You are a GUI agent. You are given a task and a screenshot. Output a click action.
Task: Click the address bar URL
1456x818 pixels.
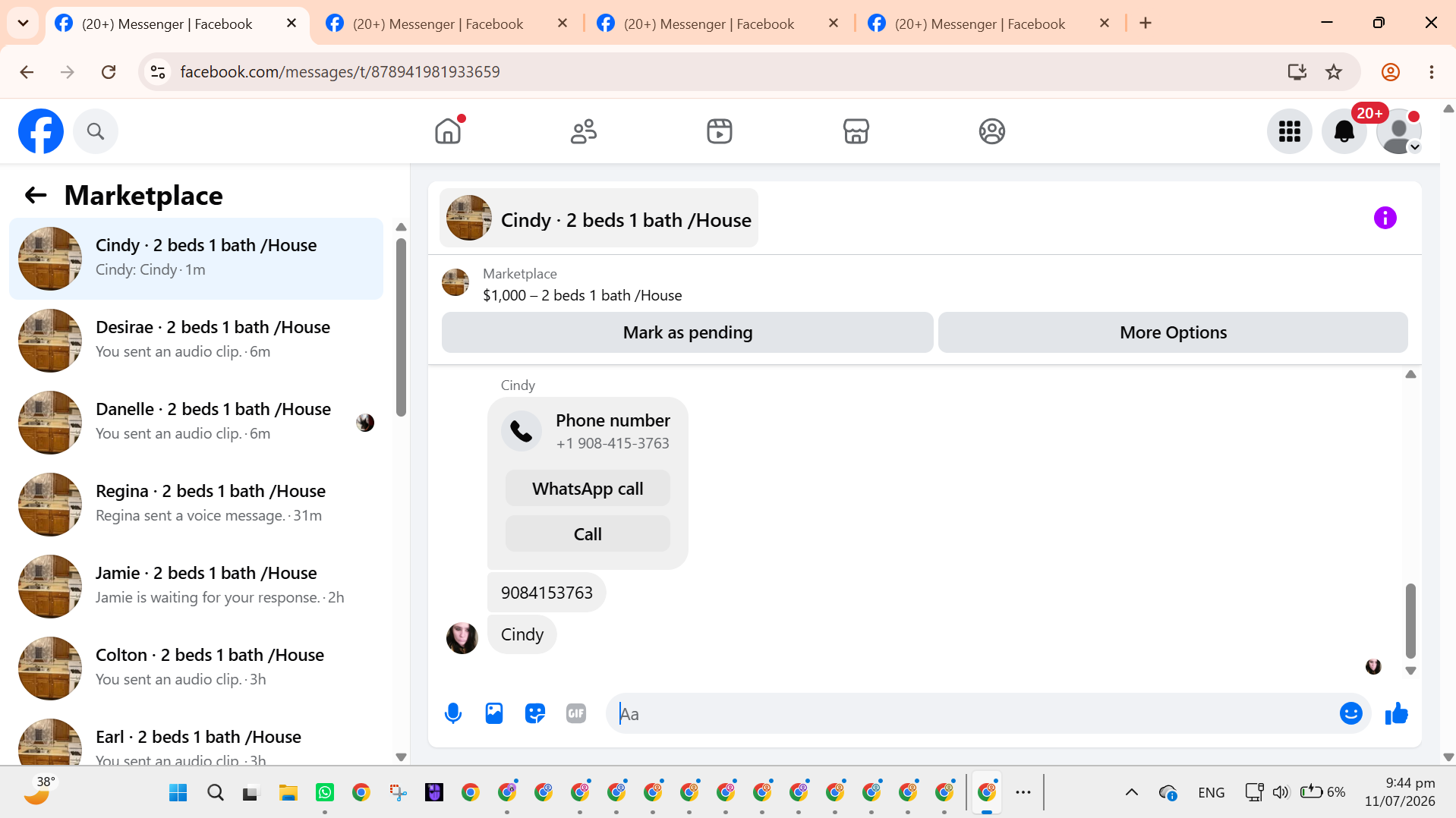pyautogui.click(x=340, y=72)
